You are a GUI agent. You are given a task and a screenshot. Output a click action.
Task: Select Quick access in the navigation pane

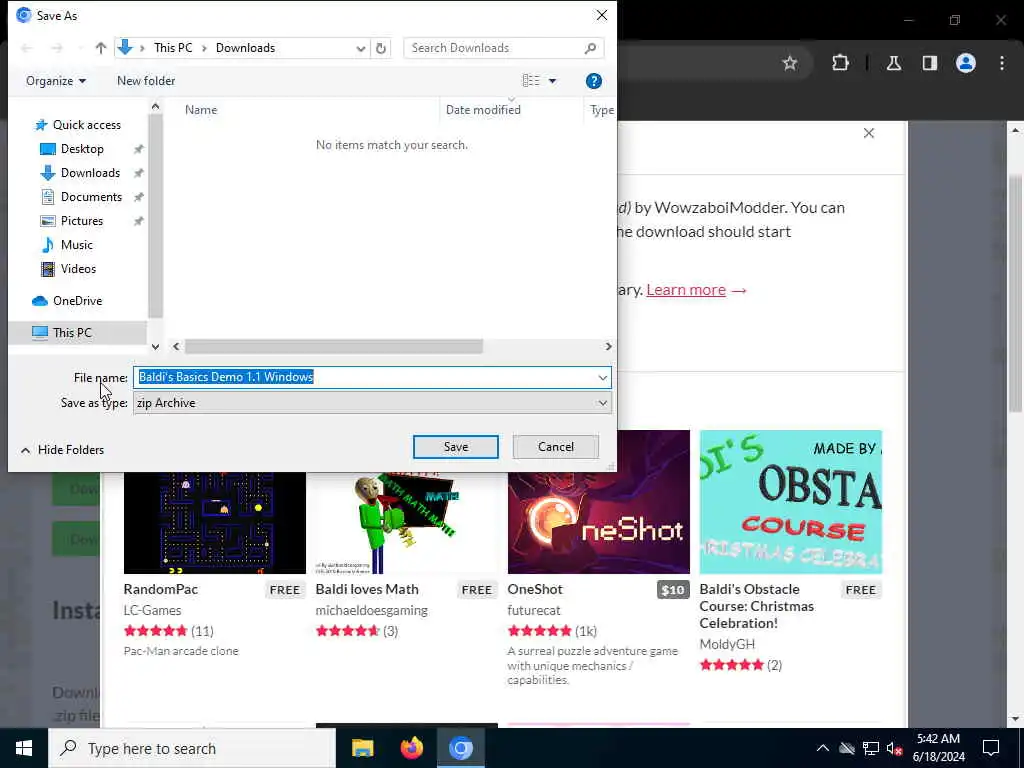(87, 125)
